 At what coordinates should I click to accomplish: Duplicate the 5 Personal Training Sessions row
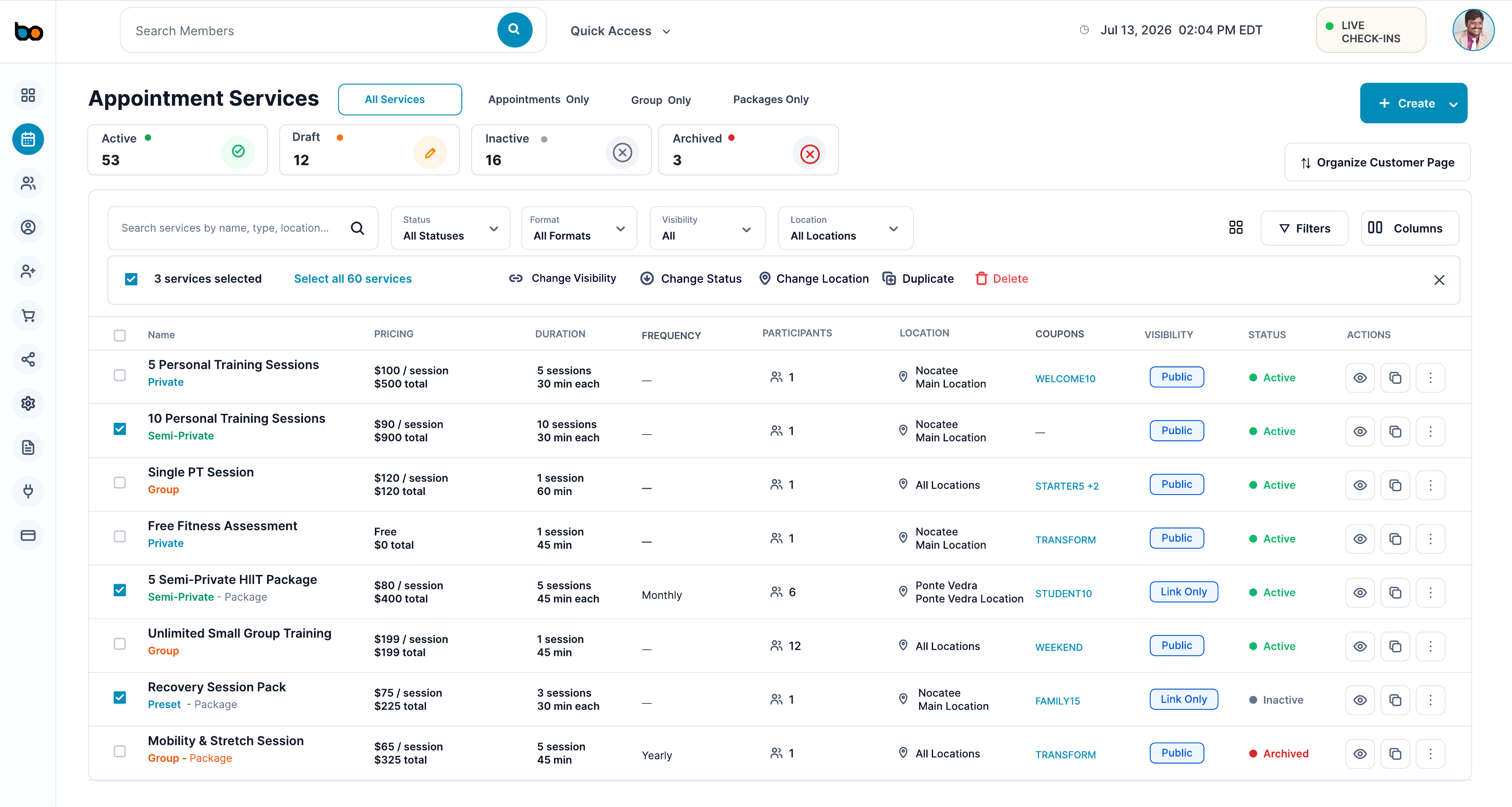pyautogui.click(x=1395, y=378)
